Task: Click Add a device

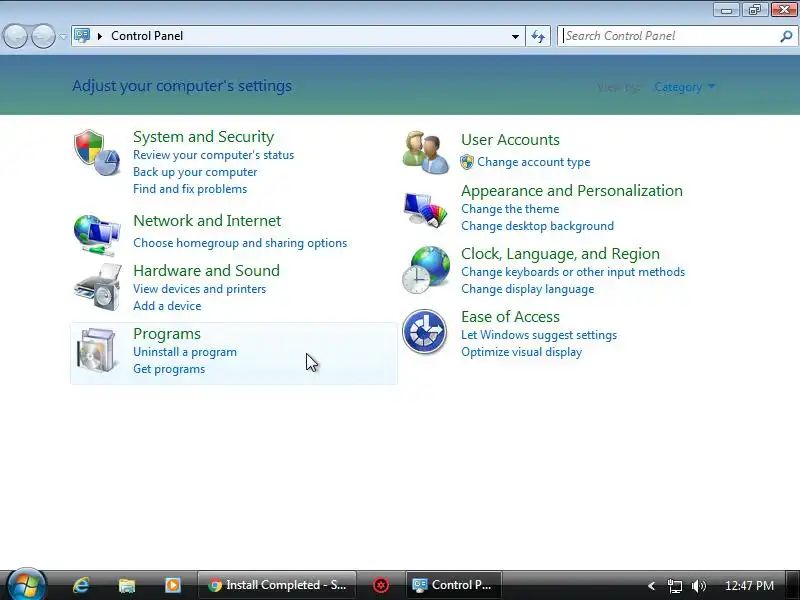Action: coord(167,306)
